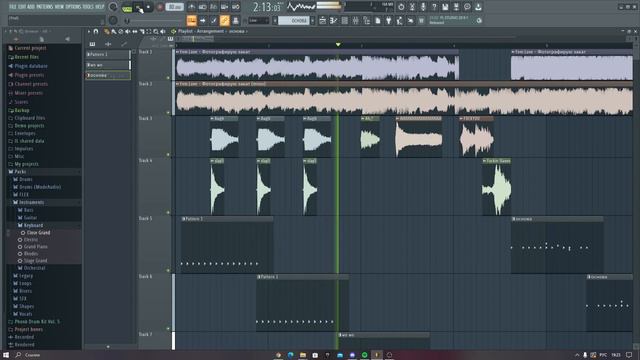This screenshot has height=360, width=640.
Task: Show pattern clips in picker panel
Action: pyautogui.click(x=93, y=44)
